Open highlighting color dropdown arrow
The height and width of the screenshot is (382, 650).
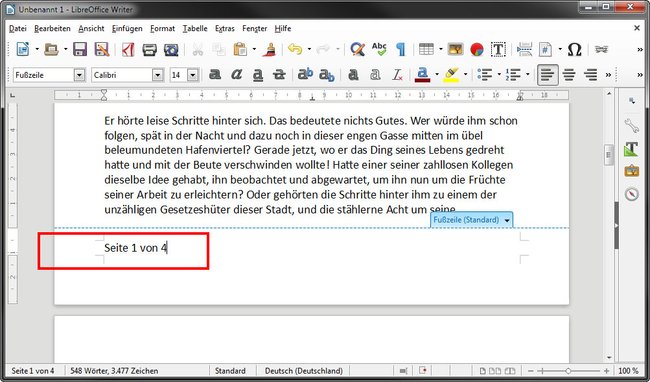[466, 75]
